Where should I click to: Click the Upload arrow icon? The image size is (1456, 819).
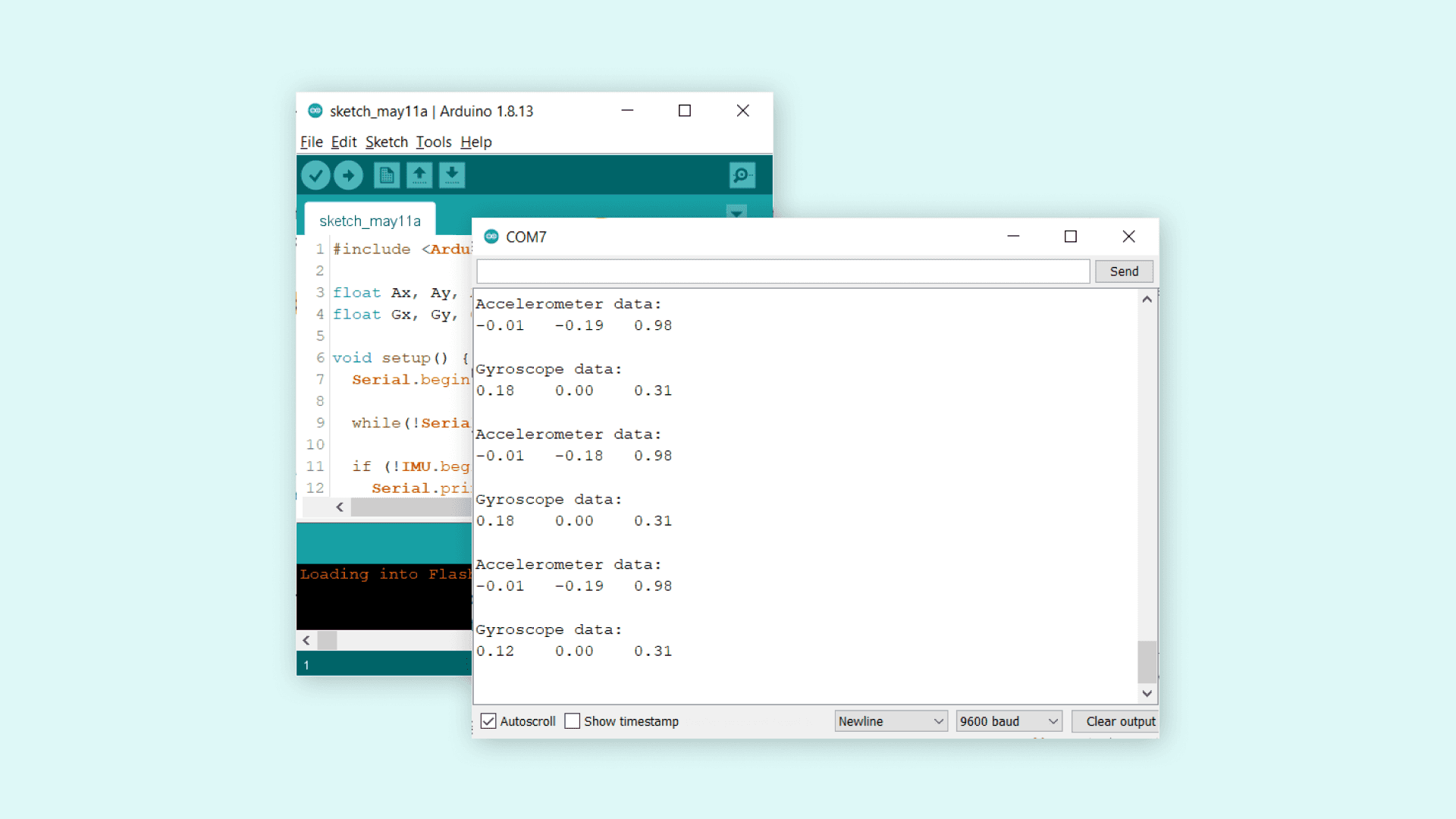pos(348,176)
